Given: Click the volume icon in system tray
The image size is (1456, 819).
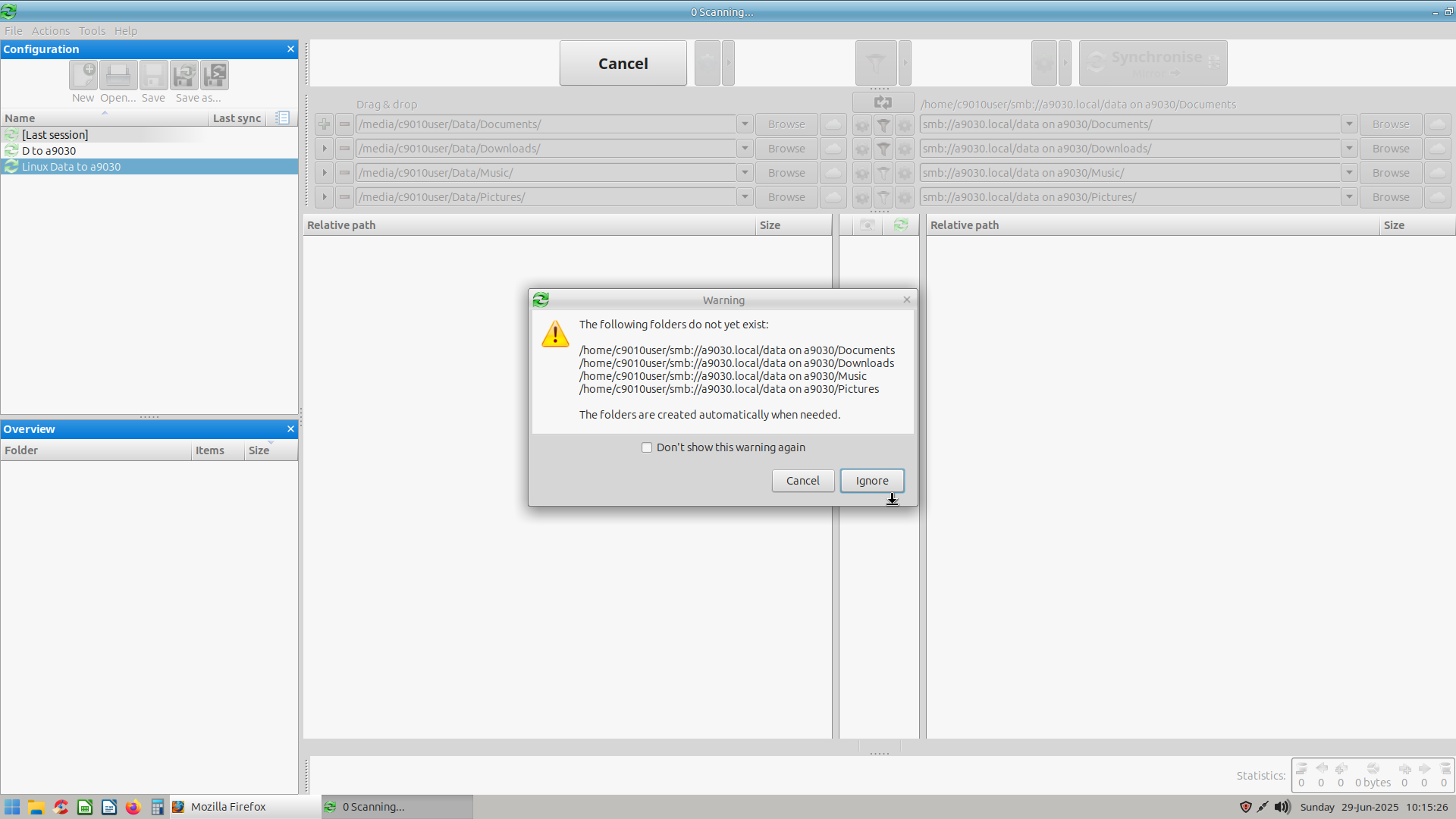Looking at the screenshot, I should coord(1282,807).
